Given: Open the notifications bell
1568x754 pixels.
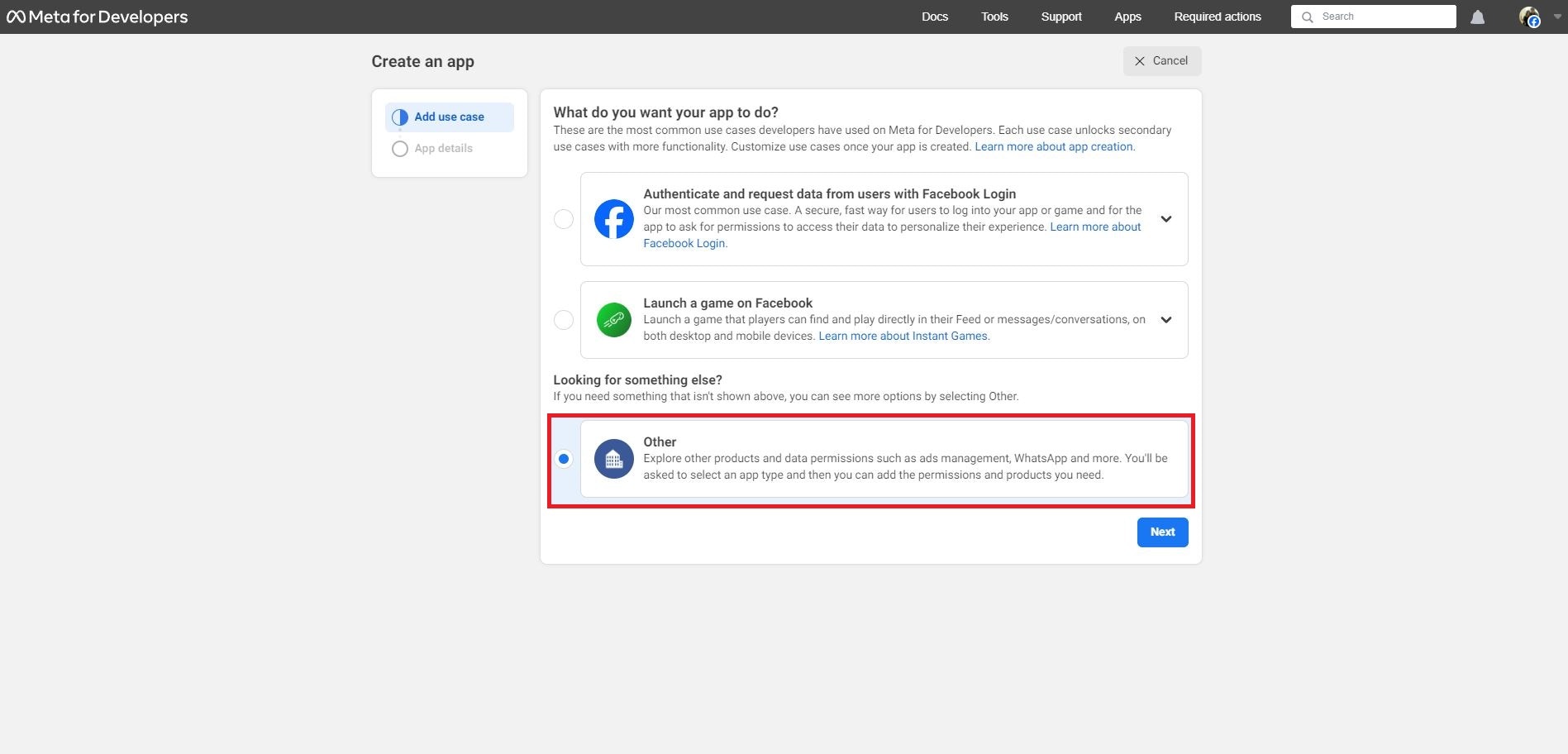Looking at the screenshot, I should 1477,17.
